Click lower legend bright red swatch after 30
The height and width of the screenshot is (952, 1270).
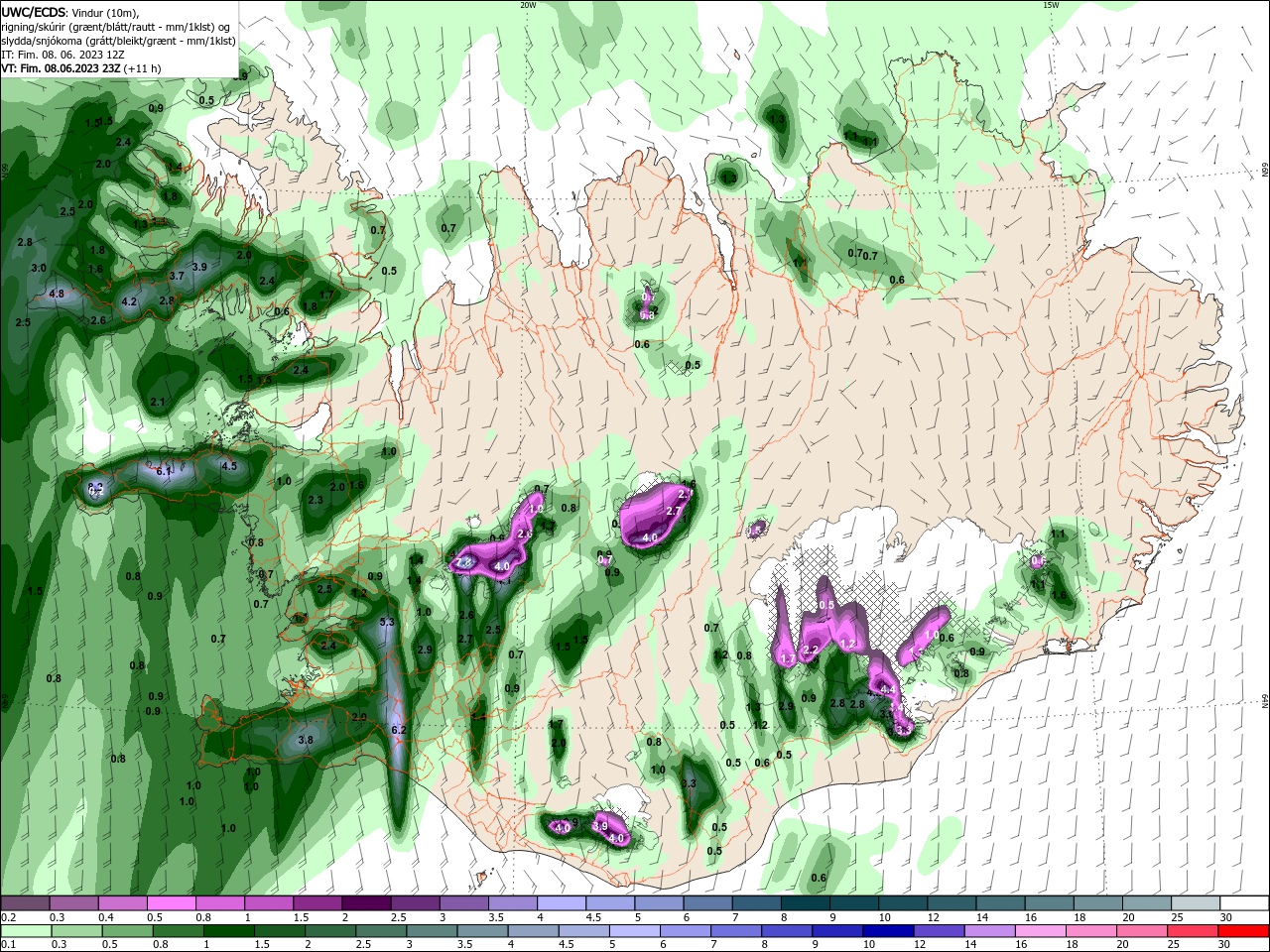coord(1243,931)
